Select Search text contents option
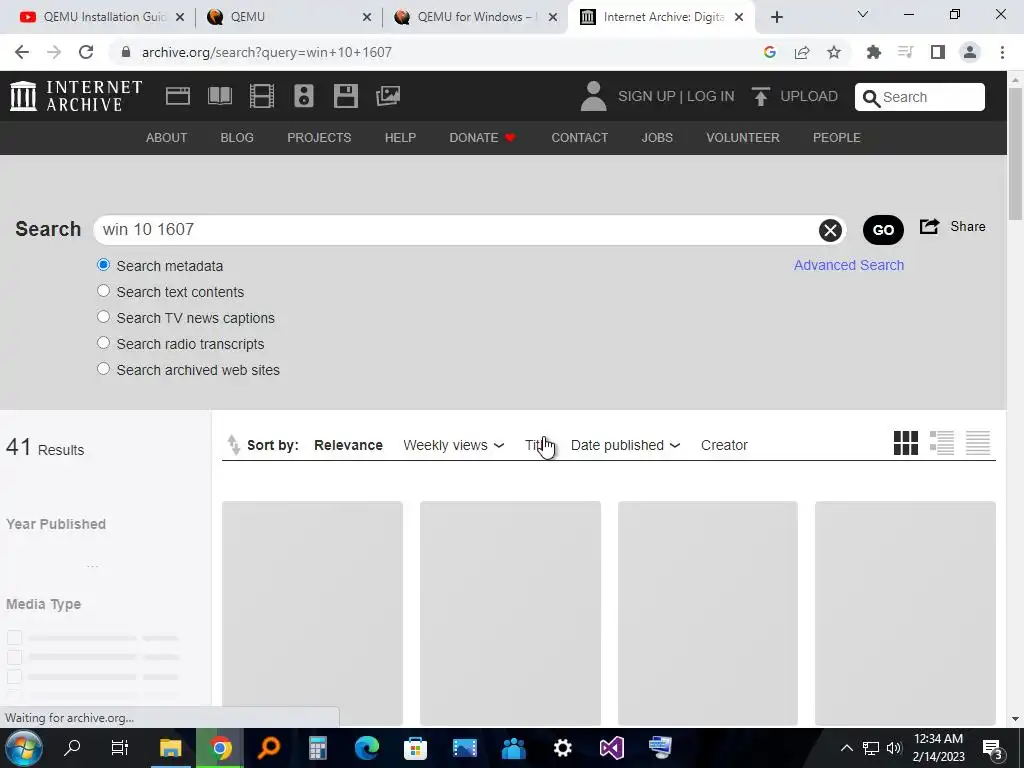Viewport: 1024px width, 768px height. click(103, 291)
